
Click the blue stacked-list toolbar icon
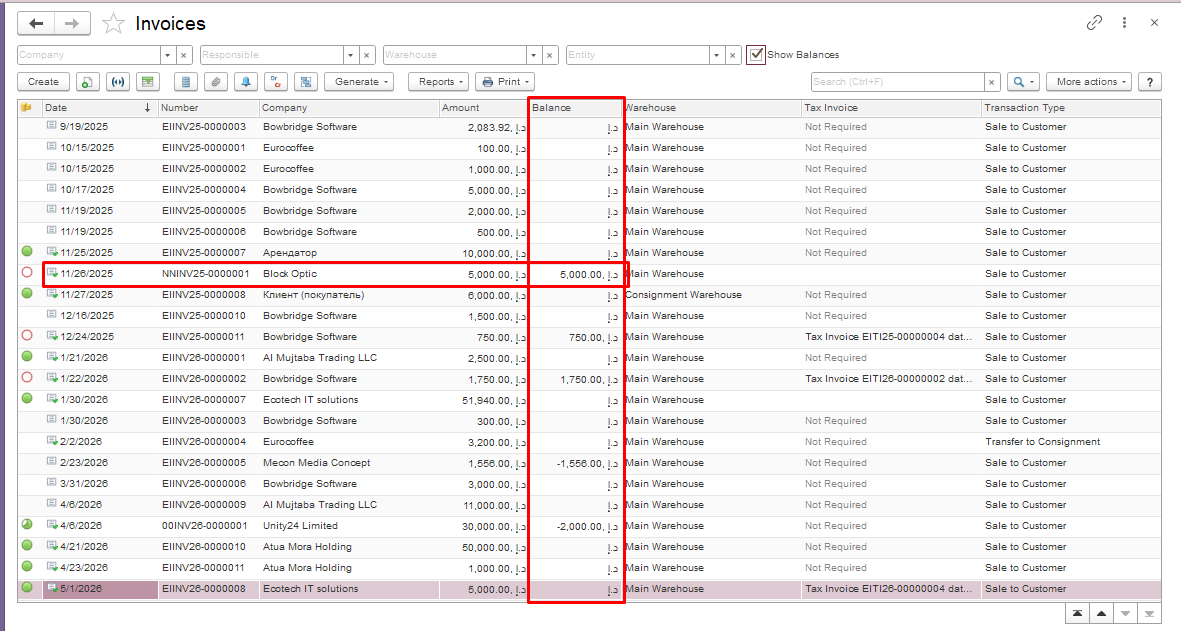(x=185, y=81)
